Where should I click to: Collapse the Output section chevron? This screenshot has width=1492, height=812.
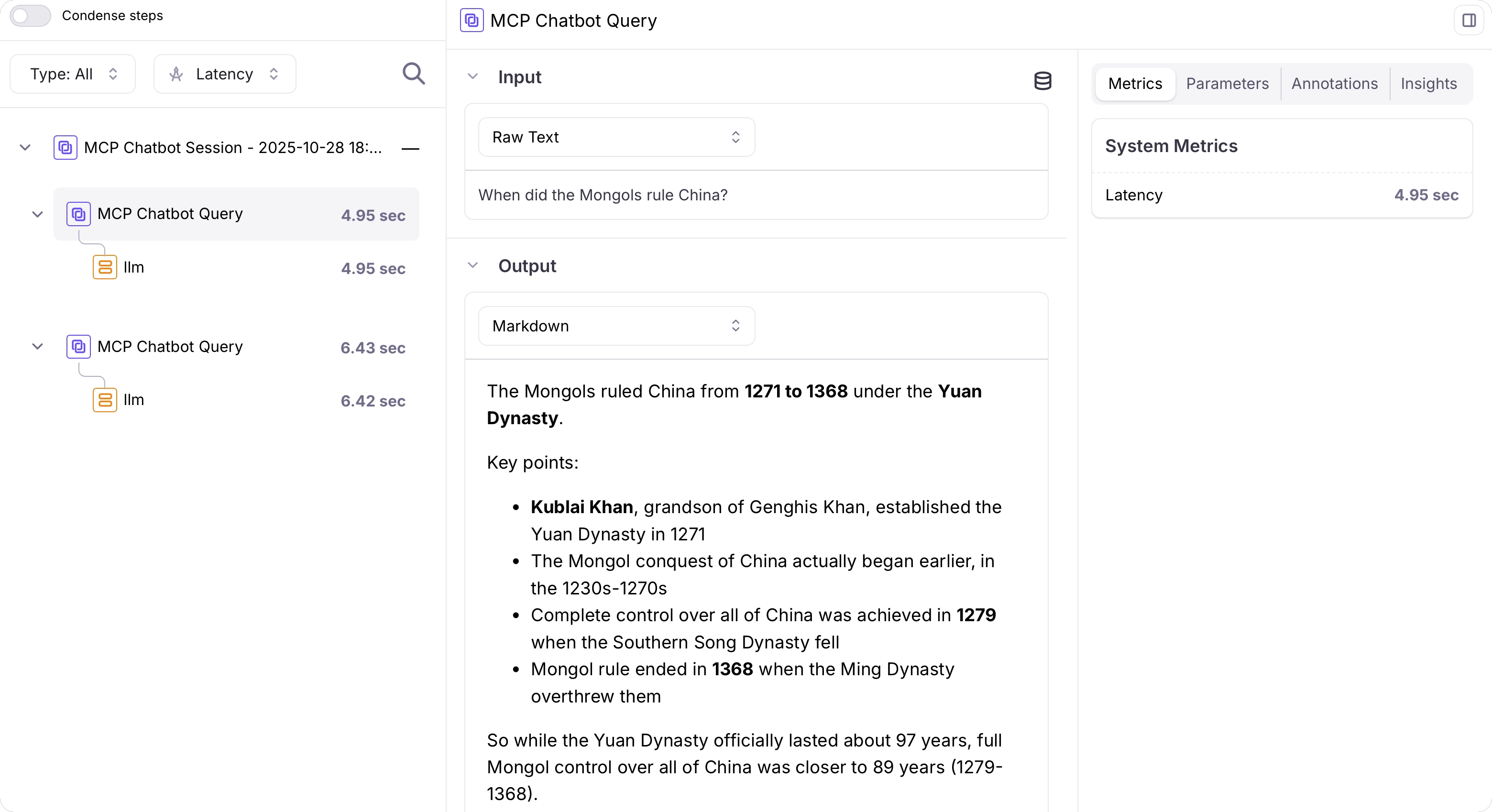[x=472, y=265]
